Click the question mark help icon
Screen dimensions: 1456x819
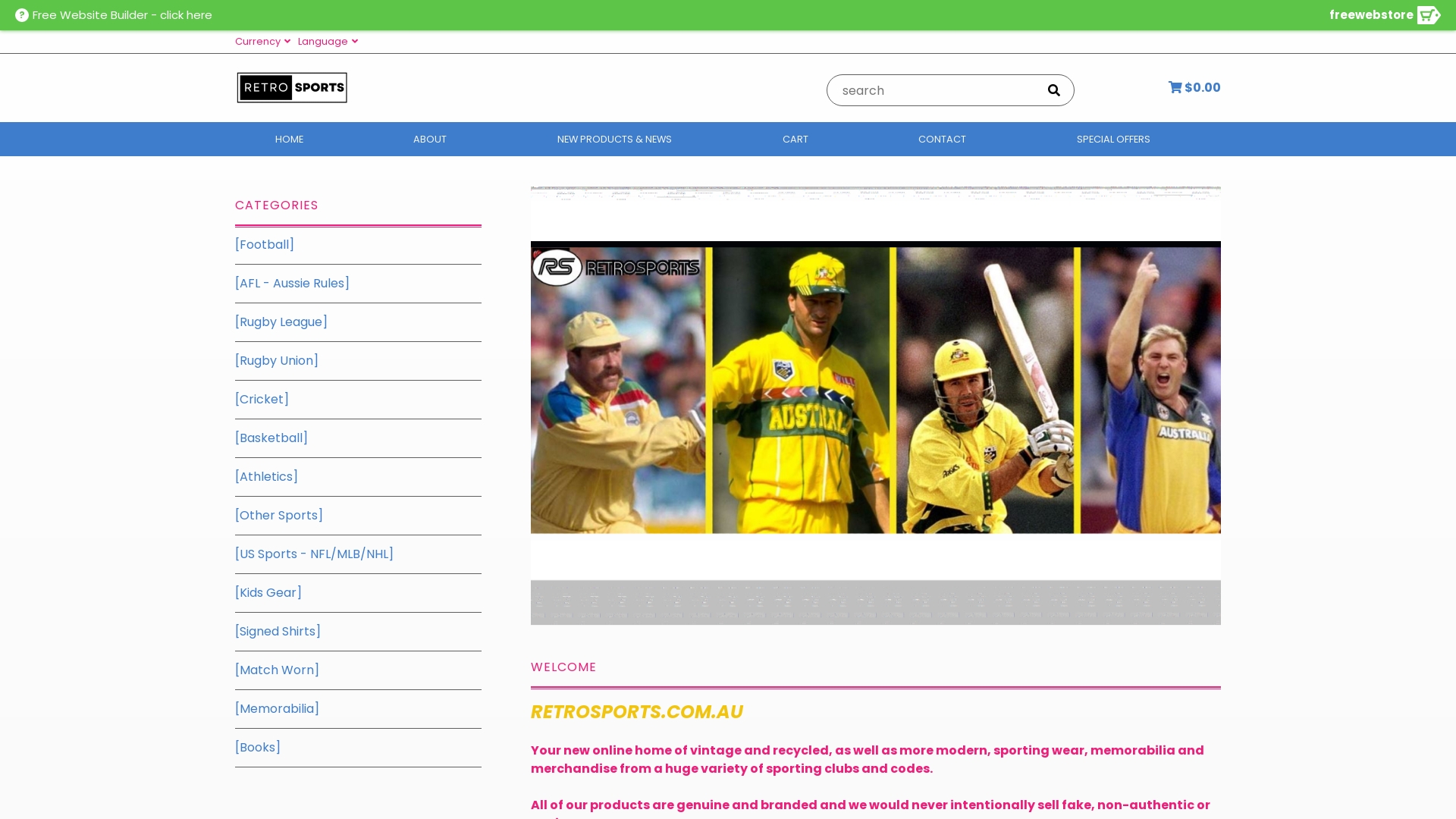pos(22,15)
